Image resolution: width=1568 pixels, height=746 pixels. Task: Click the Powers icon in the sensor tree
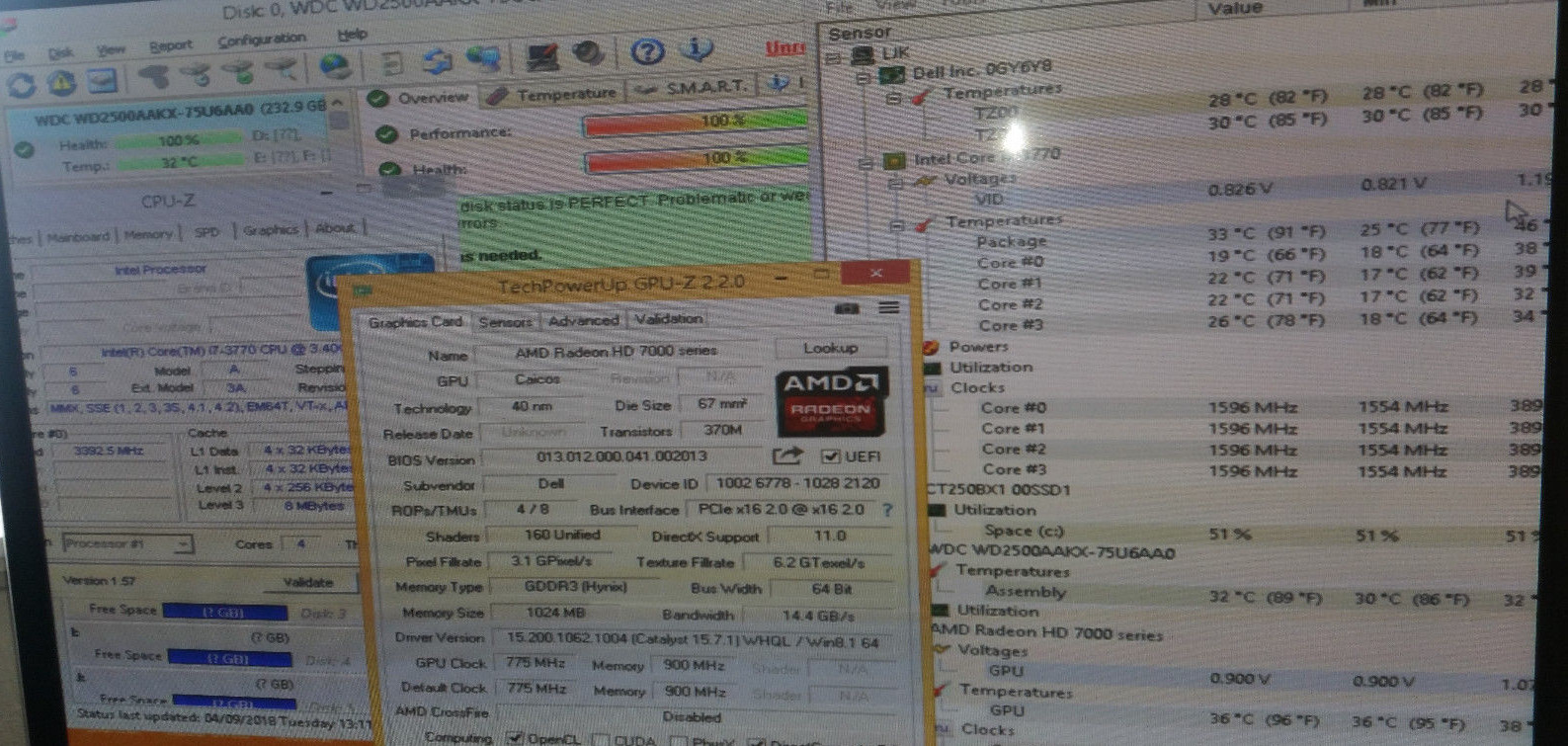(930, 347)
